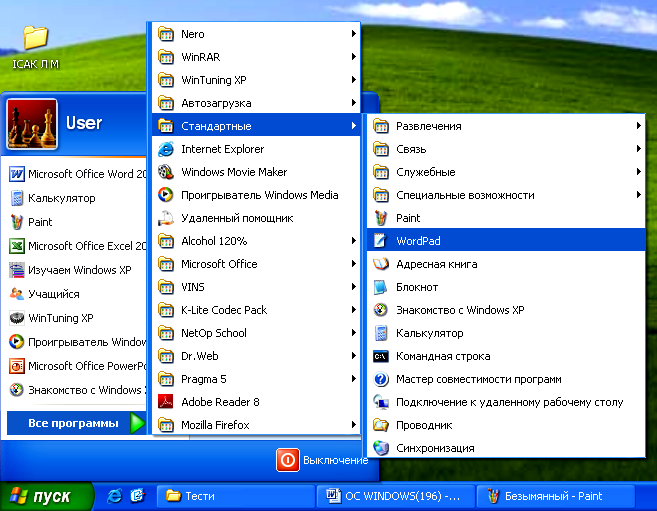This screenshot has width=657, height=511.
Task: Switch to ОС WINDOWS(196) Word taskbar button
Action: 396,496
